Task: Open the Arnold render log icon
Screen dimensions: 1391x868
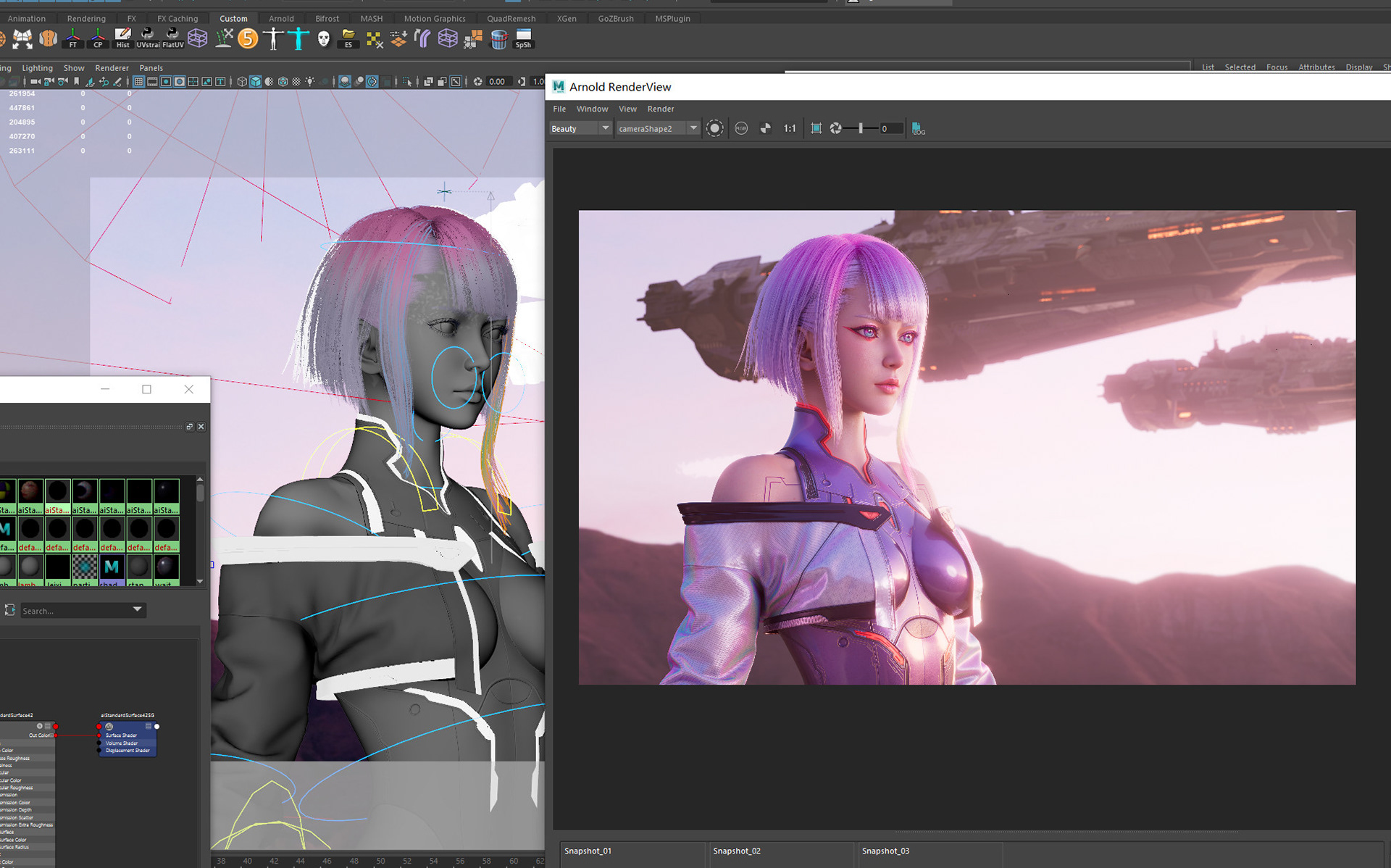Action: click(918, 128)
